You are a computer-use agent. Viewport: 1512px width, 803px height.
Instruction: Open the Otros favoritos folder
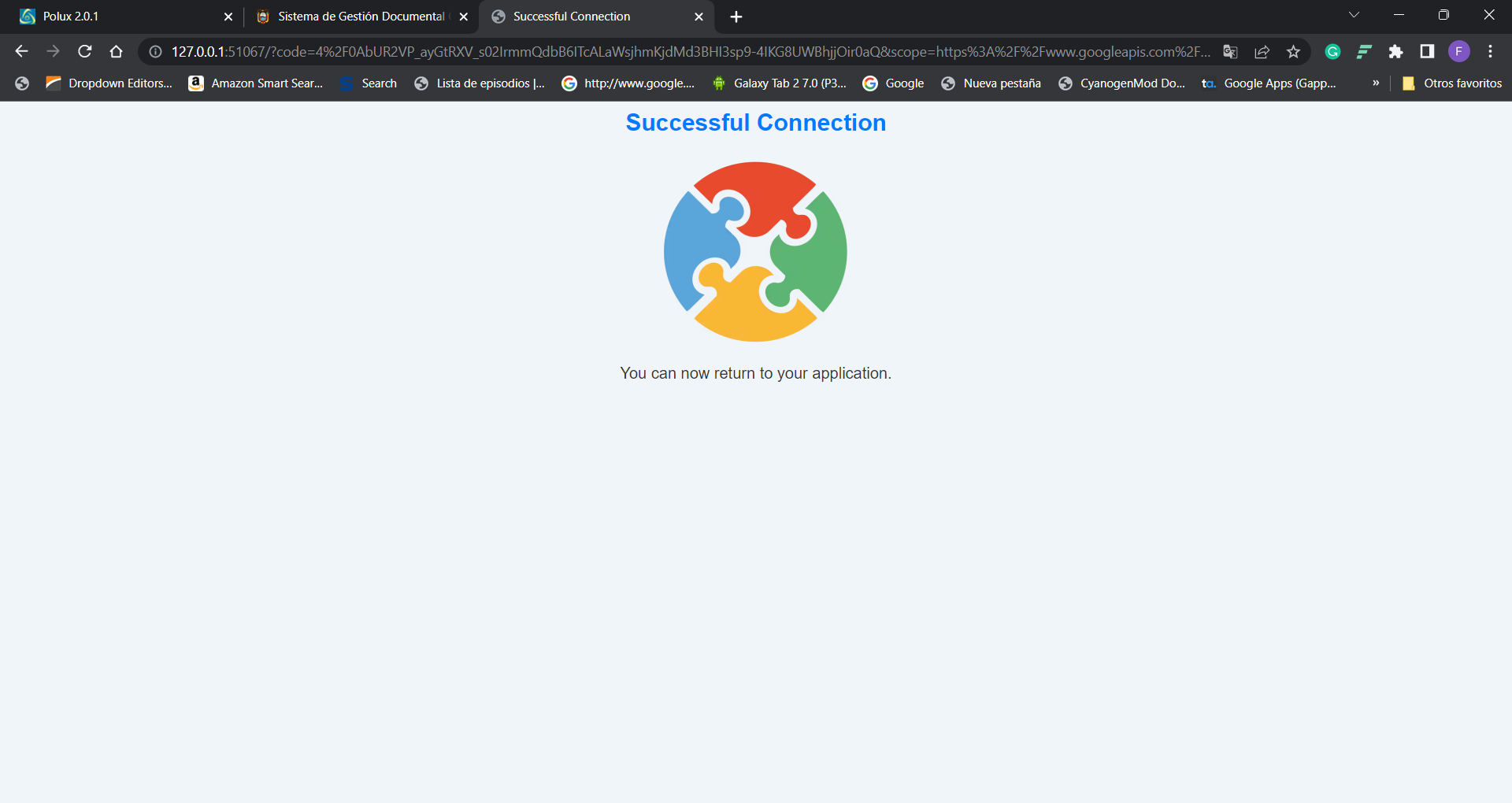tap(1451, 83)
